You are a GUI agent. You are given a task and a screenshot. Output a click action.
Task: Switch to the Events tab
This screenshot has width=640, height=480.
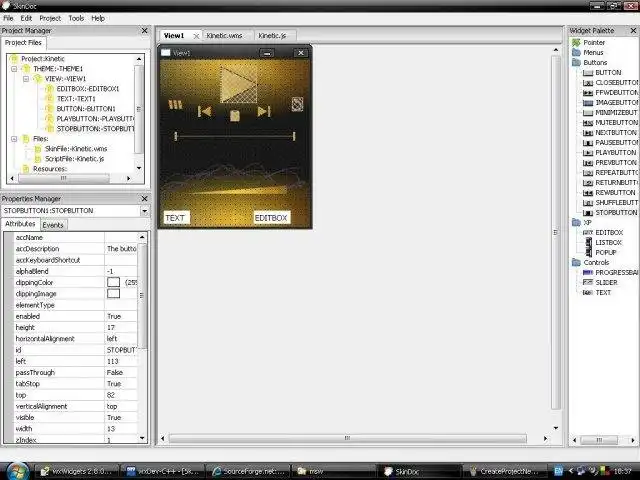point(53,225)
